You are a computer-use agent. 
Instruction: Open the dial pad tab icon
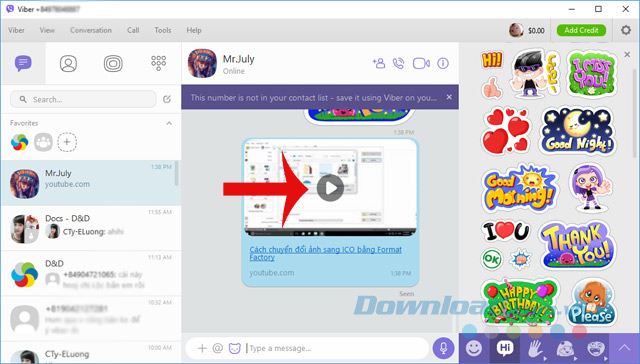click(158, 63)
